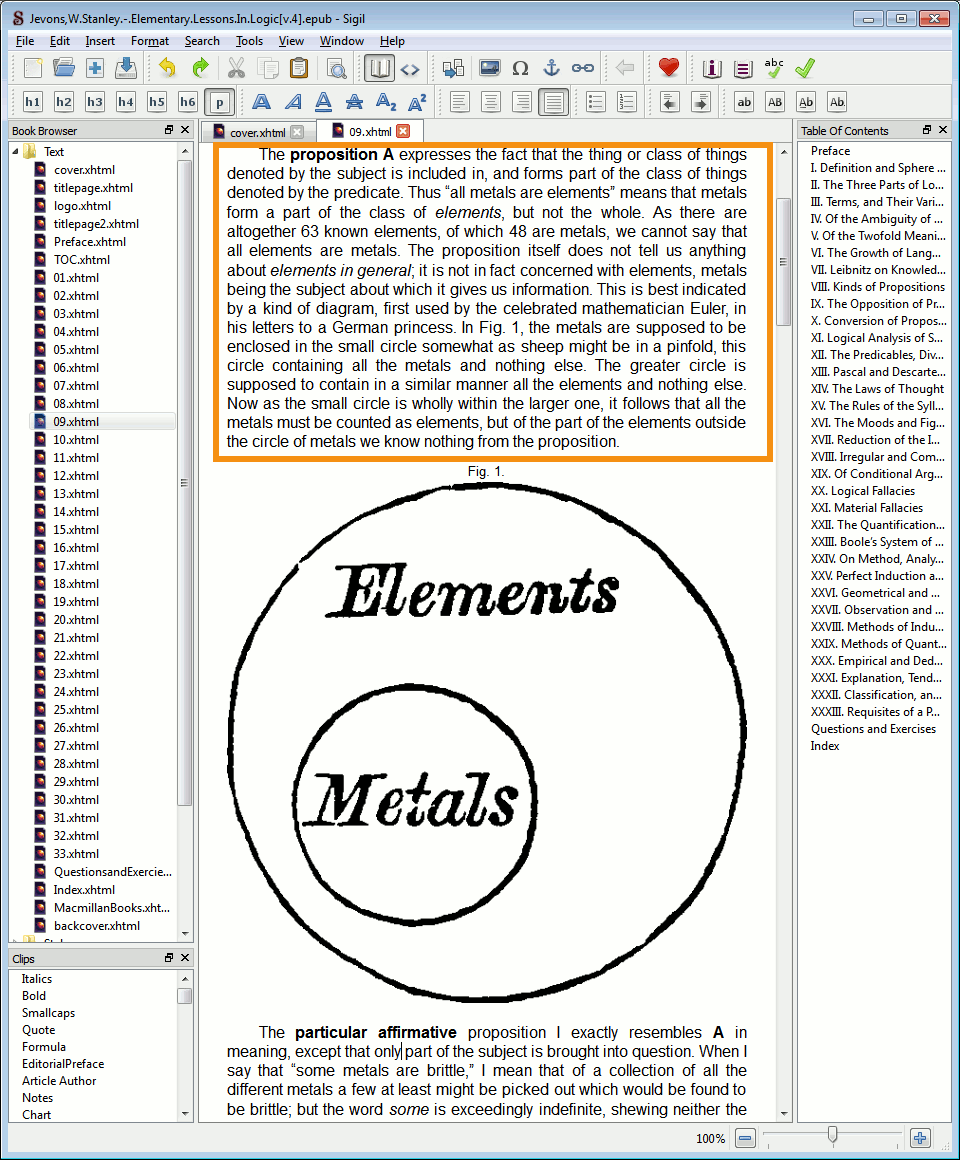Change text to UPPERCASE (AB)
This screenshot has width=960, height=1160.
point(775,102)
